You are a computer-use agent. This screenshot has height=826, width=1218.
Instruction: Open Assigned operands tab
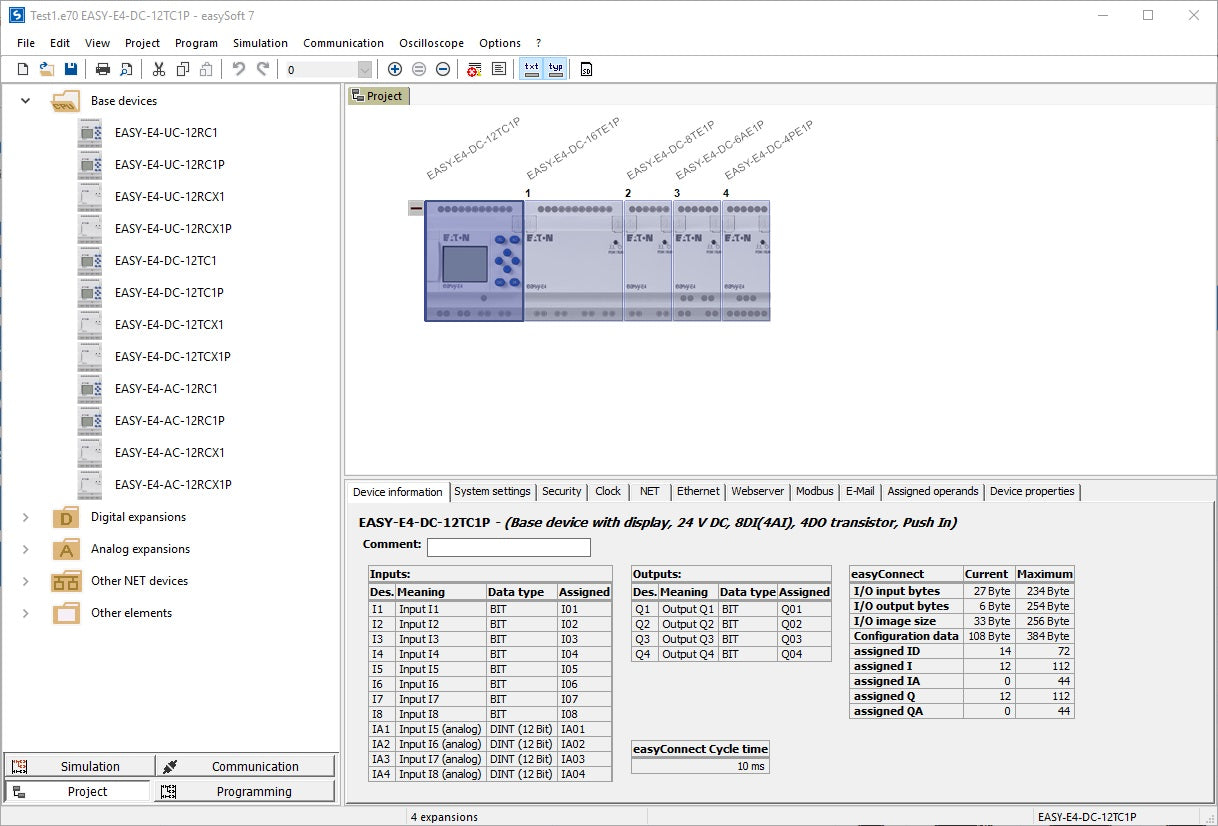pos(933,491)
